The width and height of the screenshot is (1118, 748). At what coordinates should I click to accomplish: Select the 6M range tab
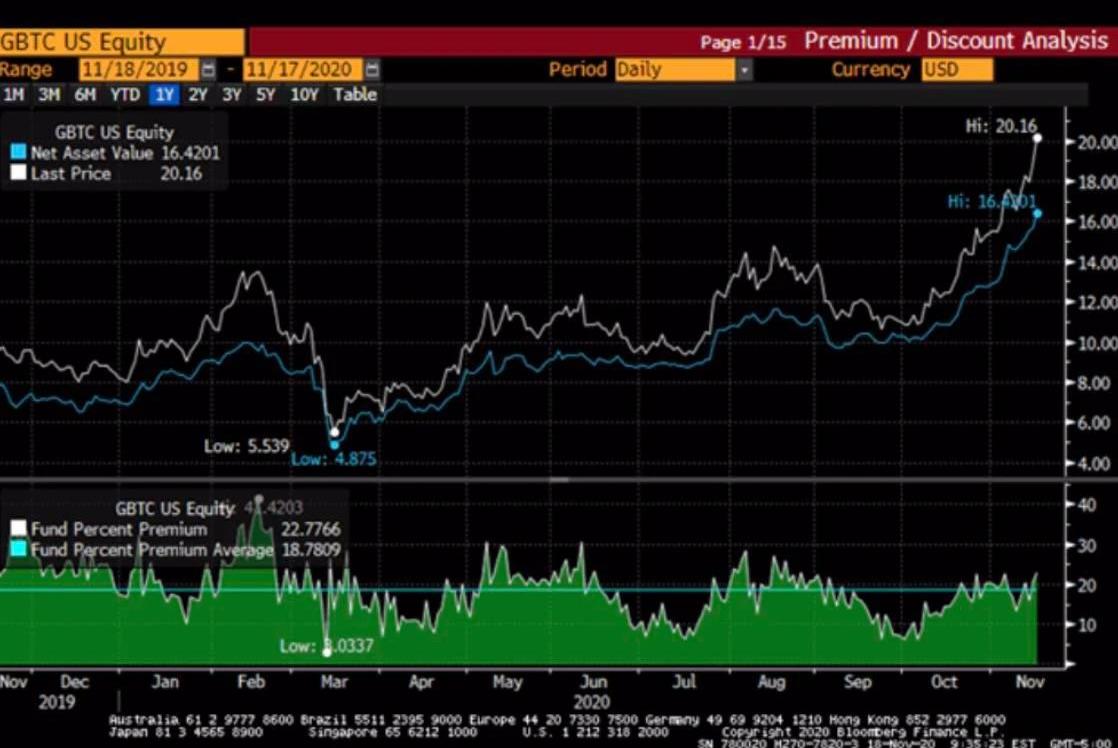click(85, 95)
